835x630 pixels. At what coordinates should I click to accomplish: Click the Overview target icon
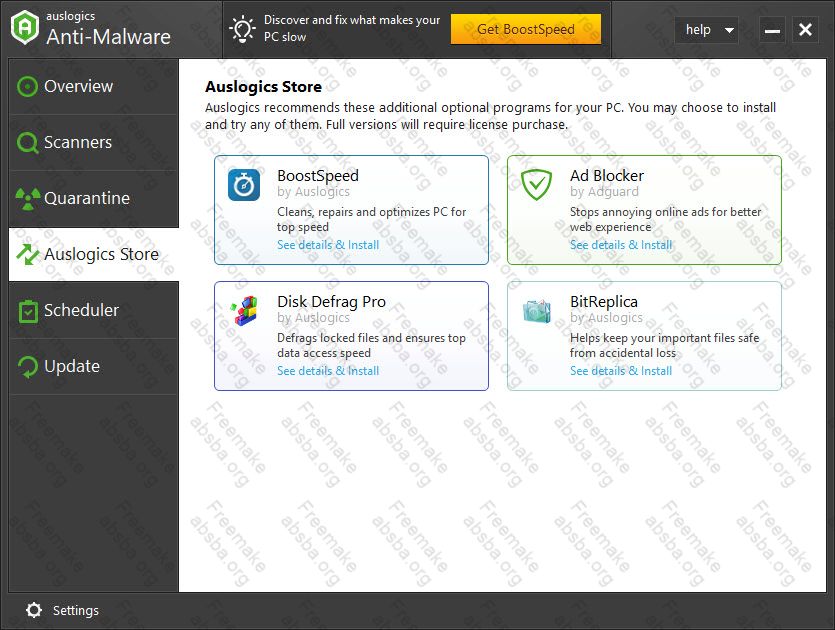tap(27, 86)
